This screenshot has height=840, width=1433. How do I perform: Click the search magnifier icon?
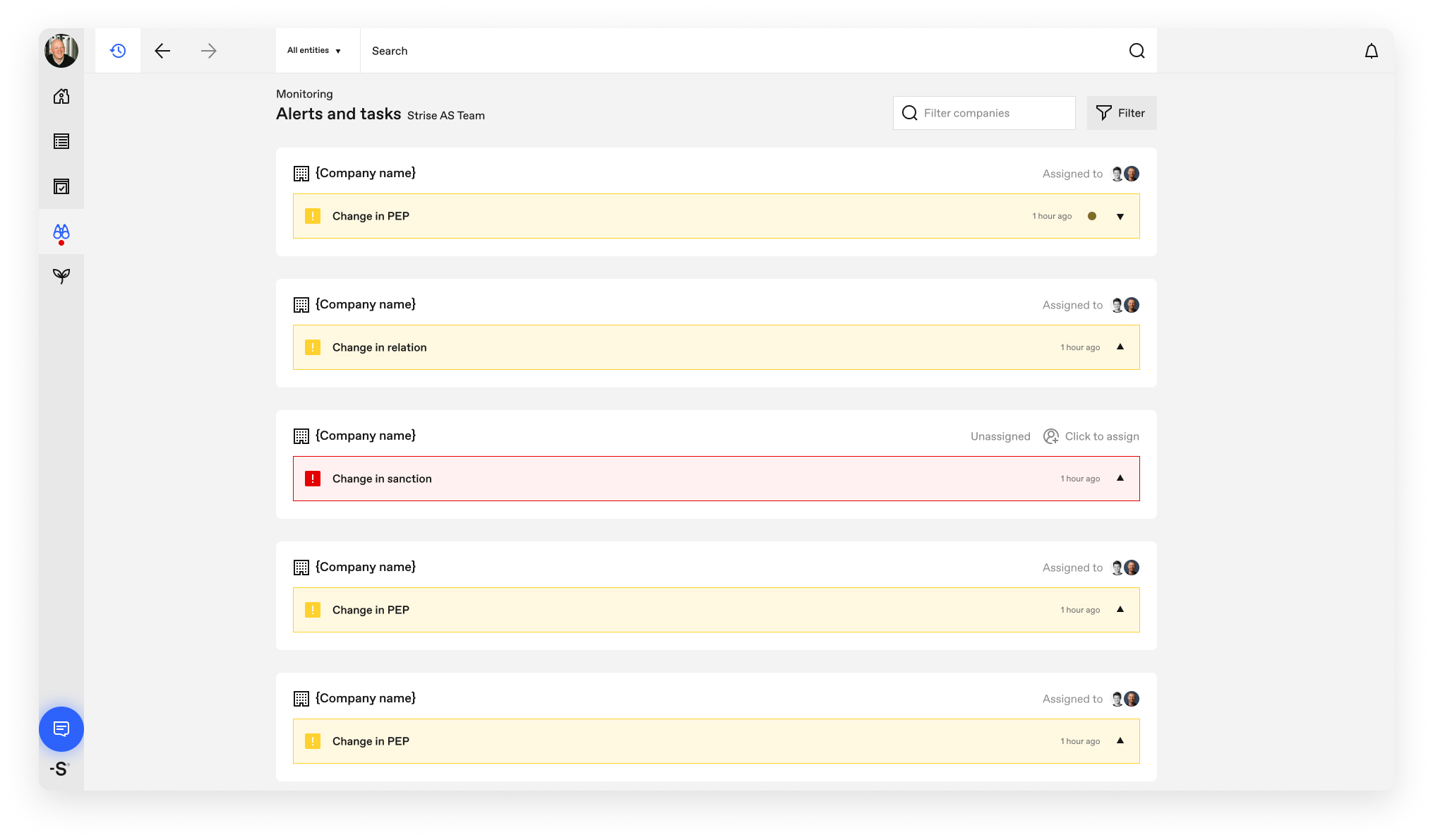[1137, 51]
